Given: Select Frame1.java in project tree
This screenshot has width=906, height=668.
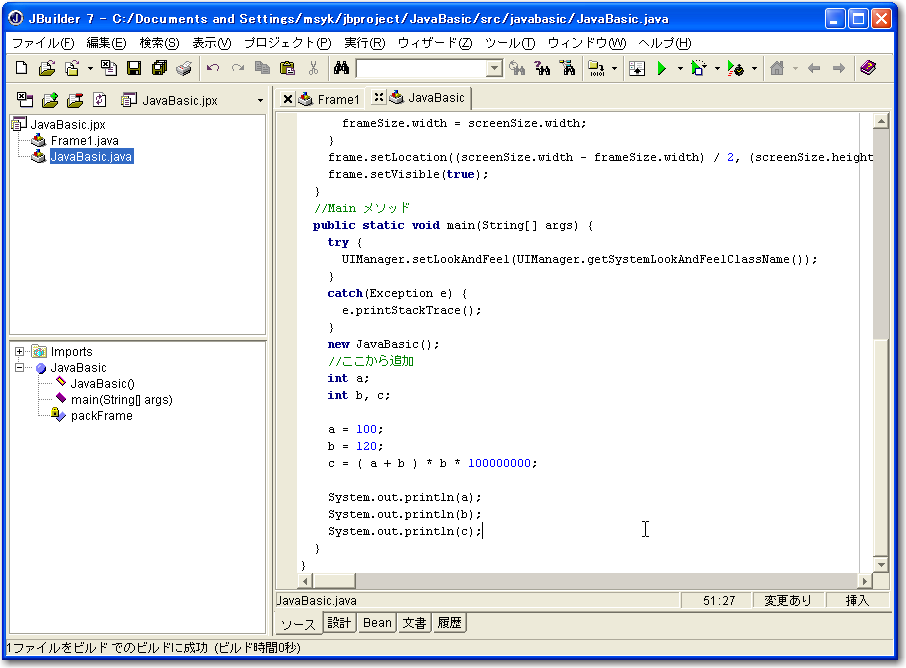Looking at the screenshot, I should 84,141.
